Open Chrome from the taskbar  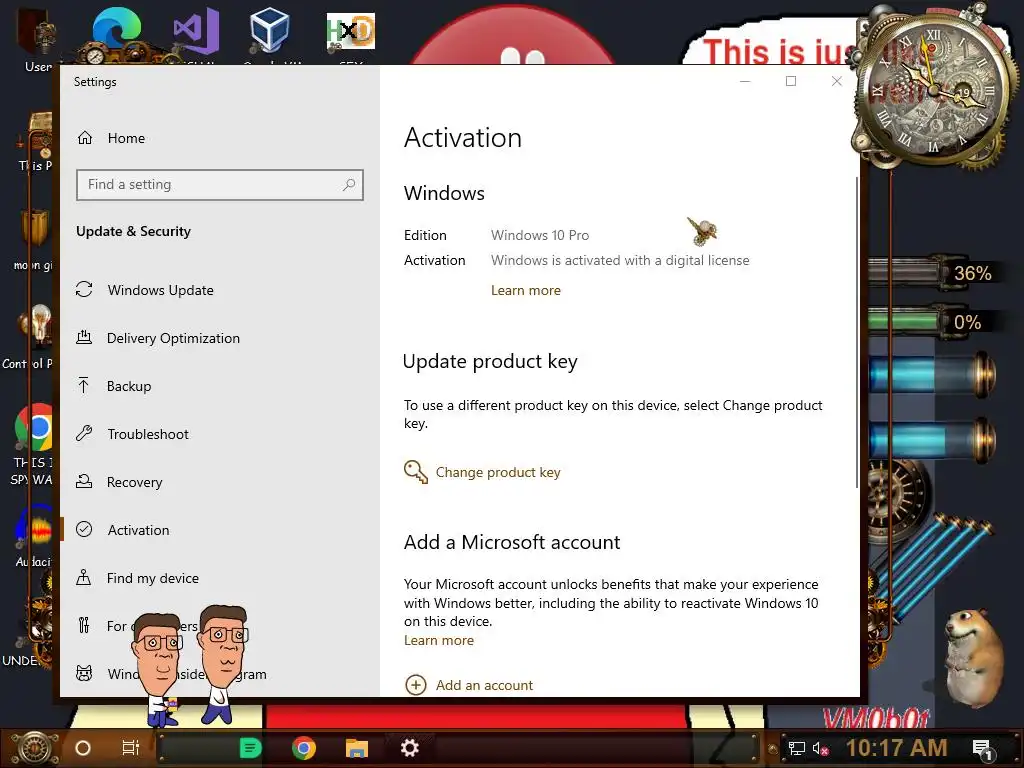(x=304, y=748)
